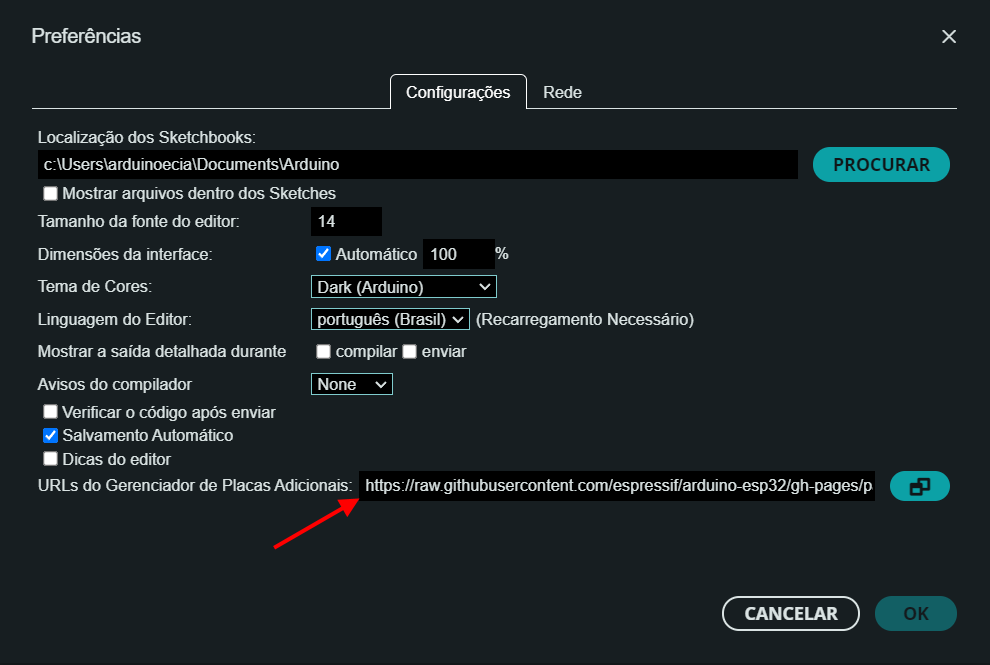Enable Mostrar arquivos dentro dos Sketches
The image size is (990, 665).
point(51,193)
